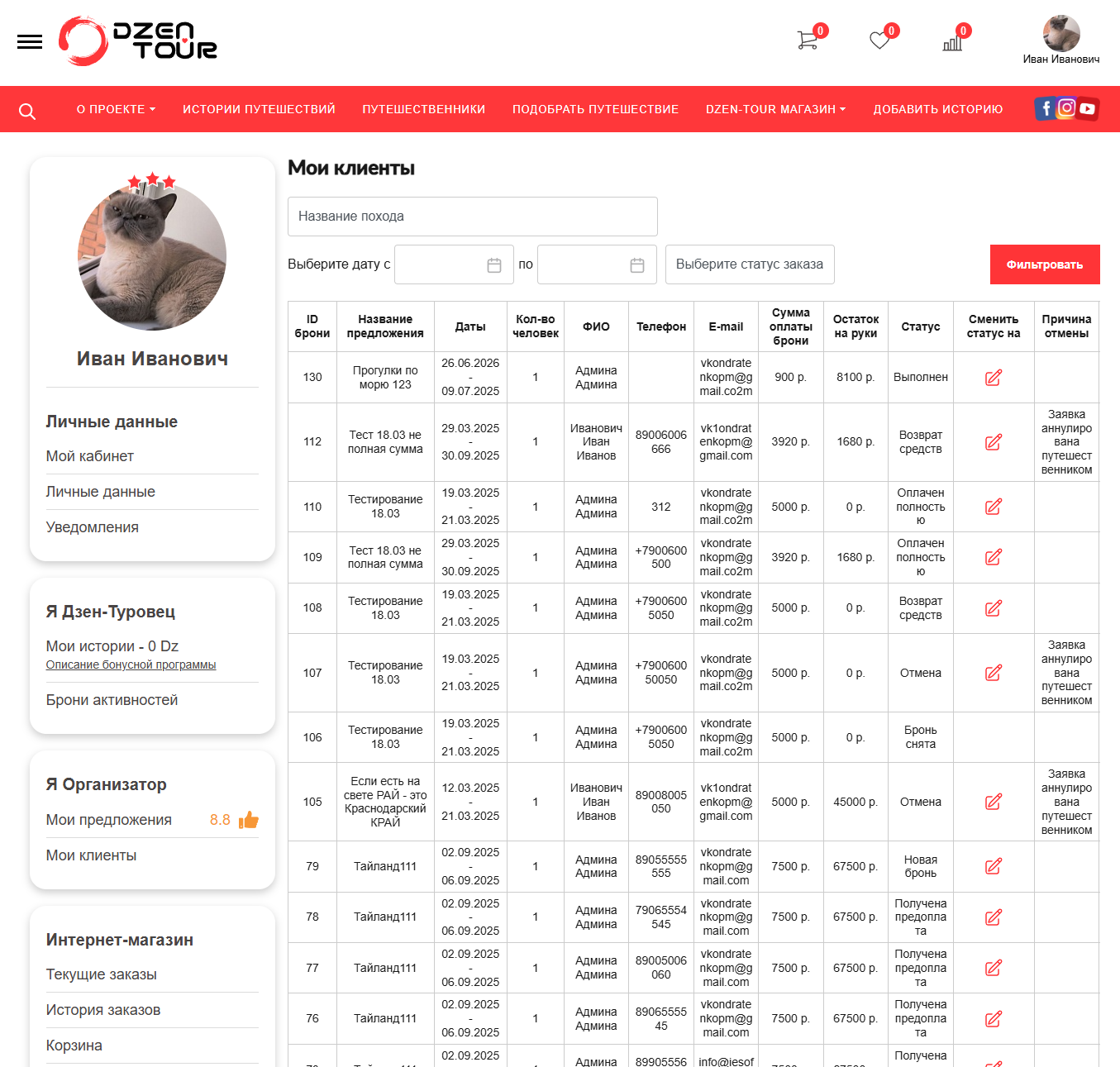Open ПУТЕШЕСТВЕННИКИ menu item
The image size is (1120, 1067).
(x=423, y=109)
